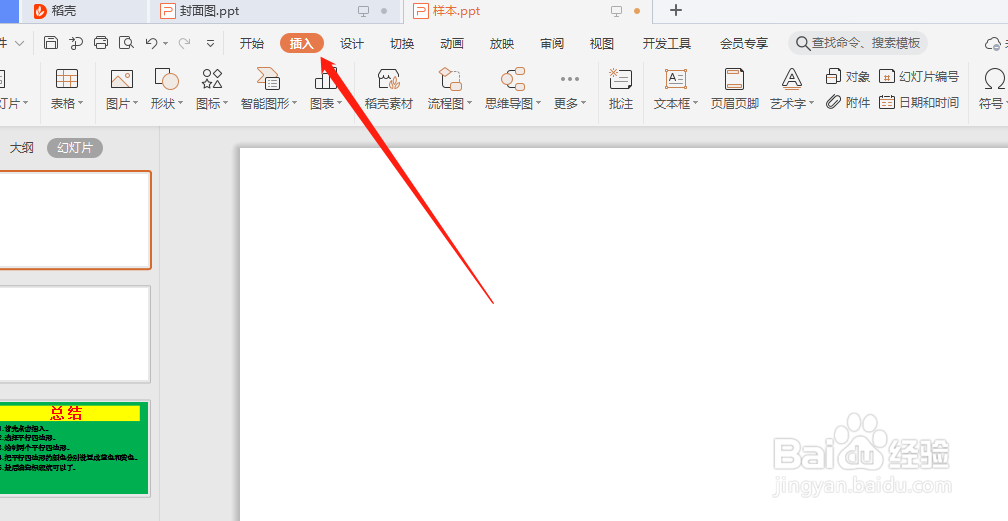1008x521 pixels.
Task: Click the display icon on 封面图.ppt tab
Action: (364, 11)
